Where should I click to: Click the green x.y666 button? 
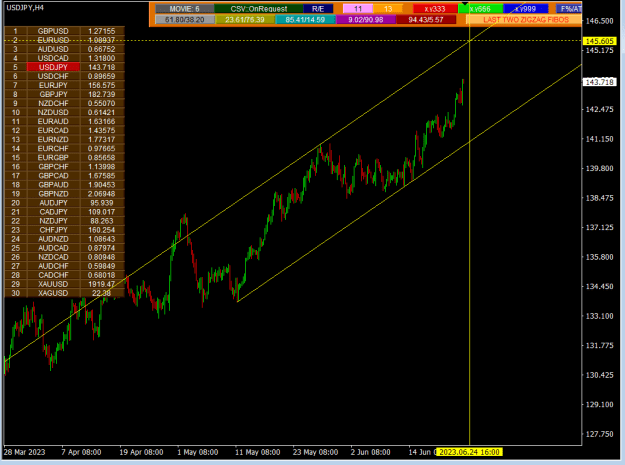click(480, 9)
